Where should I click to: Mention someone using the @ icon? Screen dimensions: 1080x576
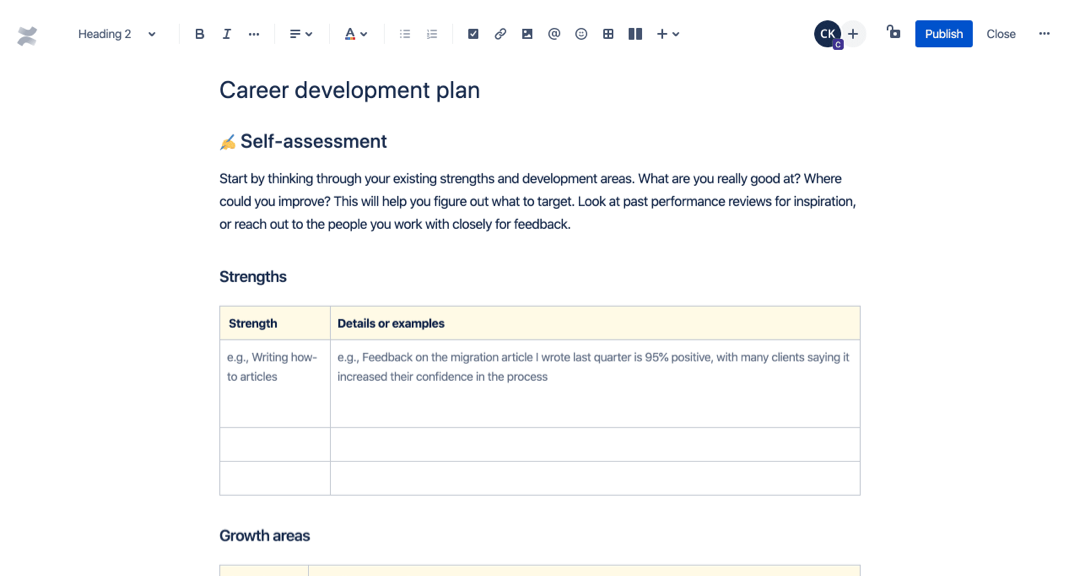pyautogui.click(x=554, y=33)
